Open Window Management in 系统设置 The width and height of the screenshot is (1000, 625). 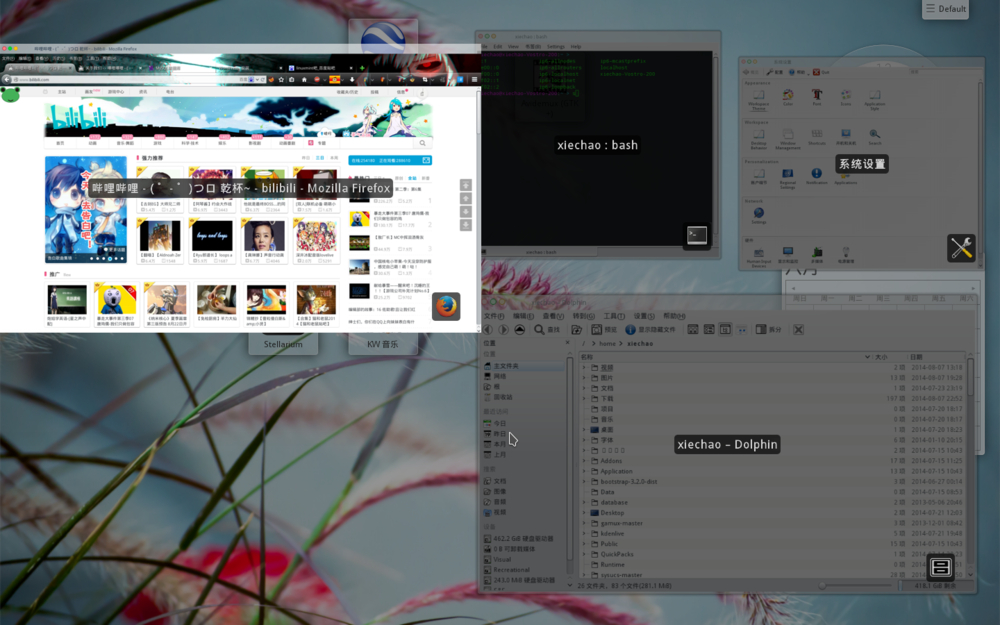(788, 139)
